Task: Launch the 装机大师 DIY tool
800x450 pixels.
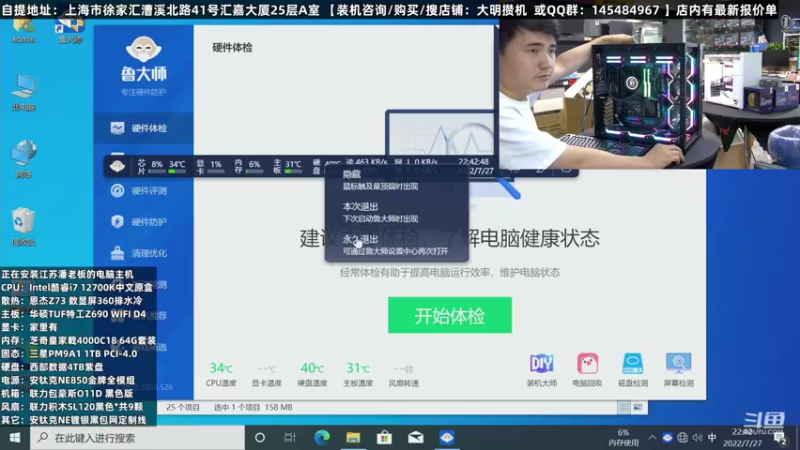Action: 541,370
